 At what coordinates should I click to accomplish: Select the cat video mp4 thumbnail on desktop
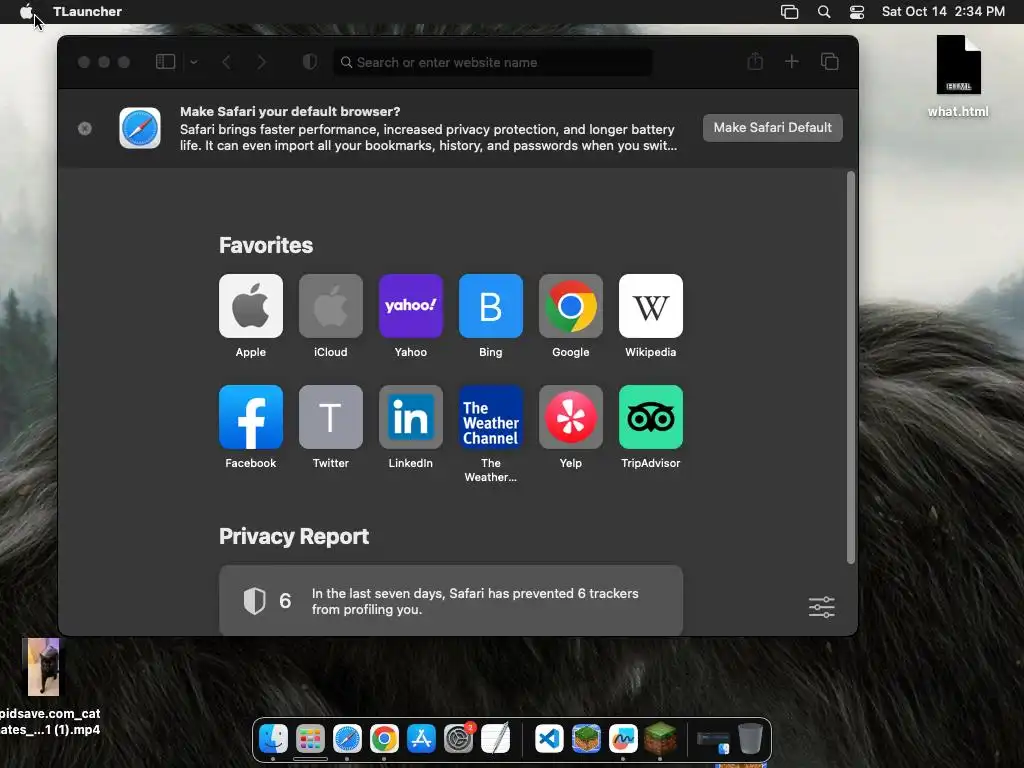pyautogui.click(x=44, y=667)
